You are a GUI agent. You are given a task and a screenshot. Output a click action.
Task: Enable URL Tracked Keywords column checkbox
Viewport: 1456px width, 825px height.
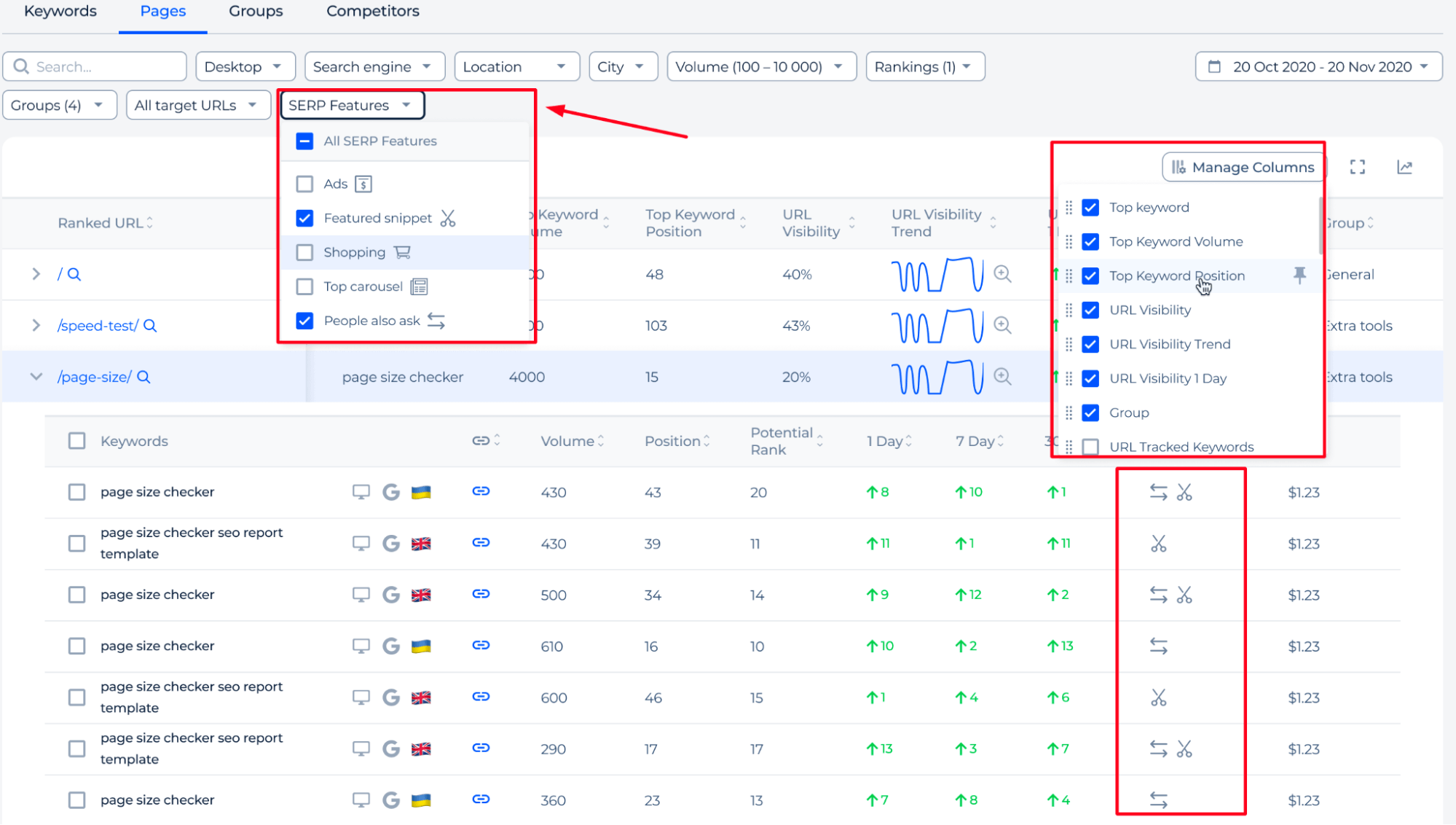1092,446
